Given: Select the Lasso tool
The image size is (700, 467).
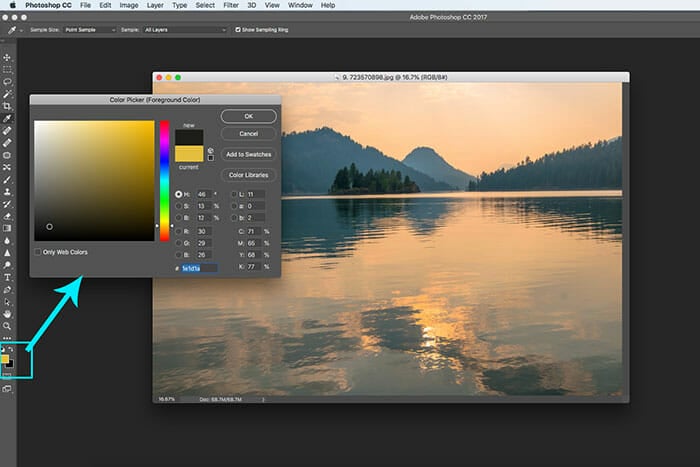Looking at the screenshot, I should tap(7, 82).
